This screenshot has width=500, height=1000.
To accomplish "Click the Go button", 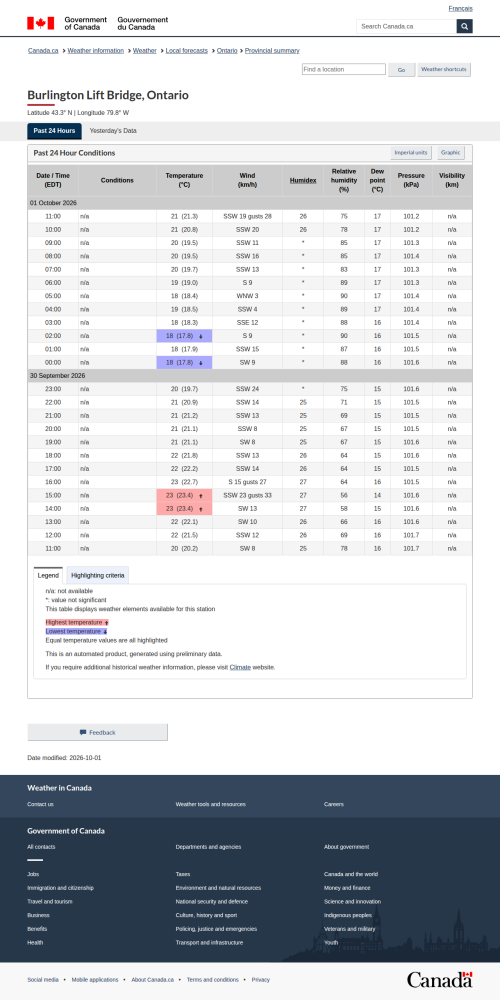I will [x=402, y=70].
